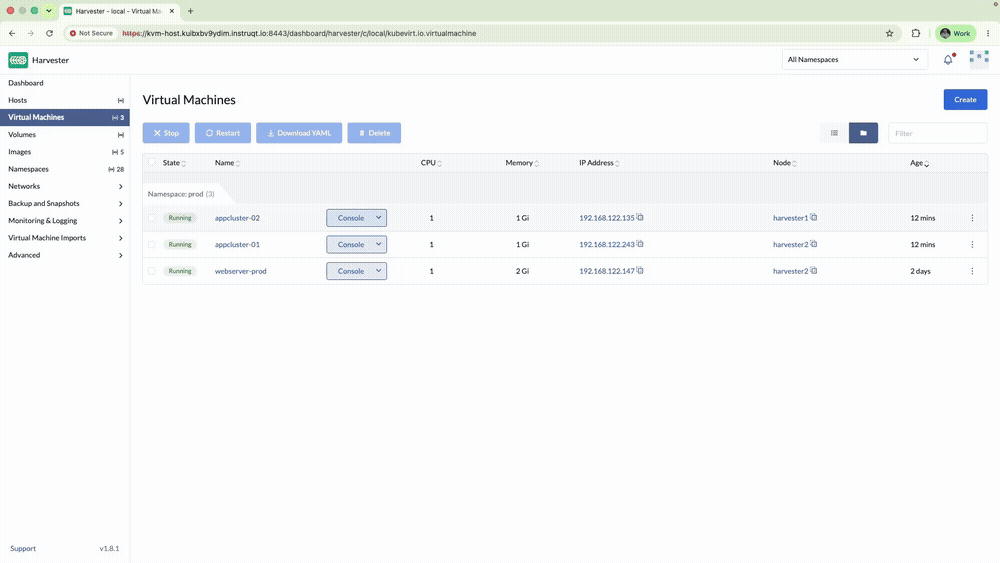1000x563 pixels.
Task: Sort table by State column
Action: point(174,163)
